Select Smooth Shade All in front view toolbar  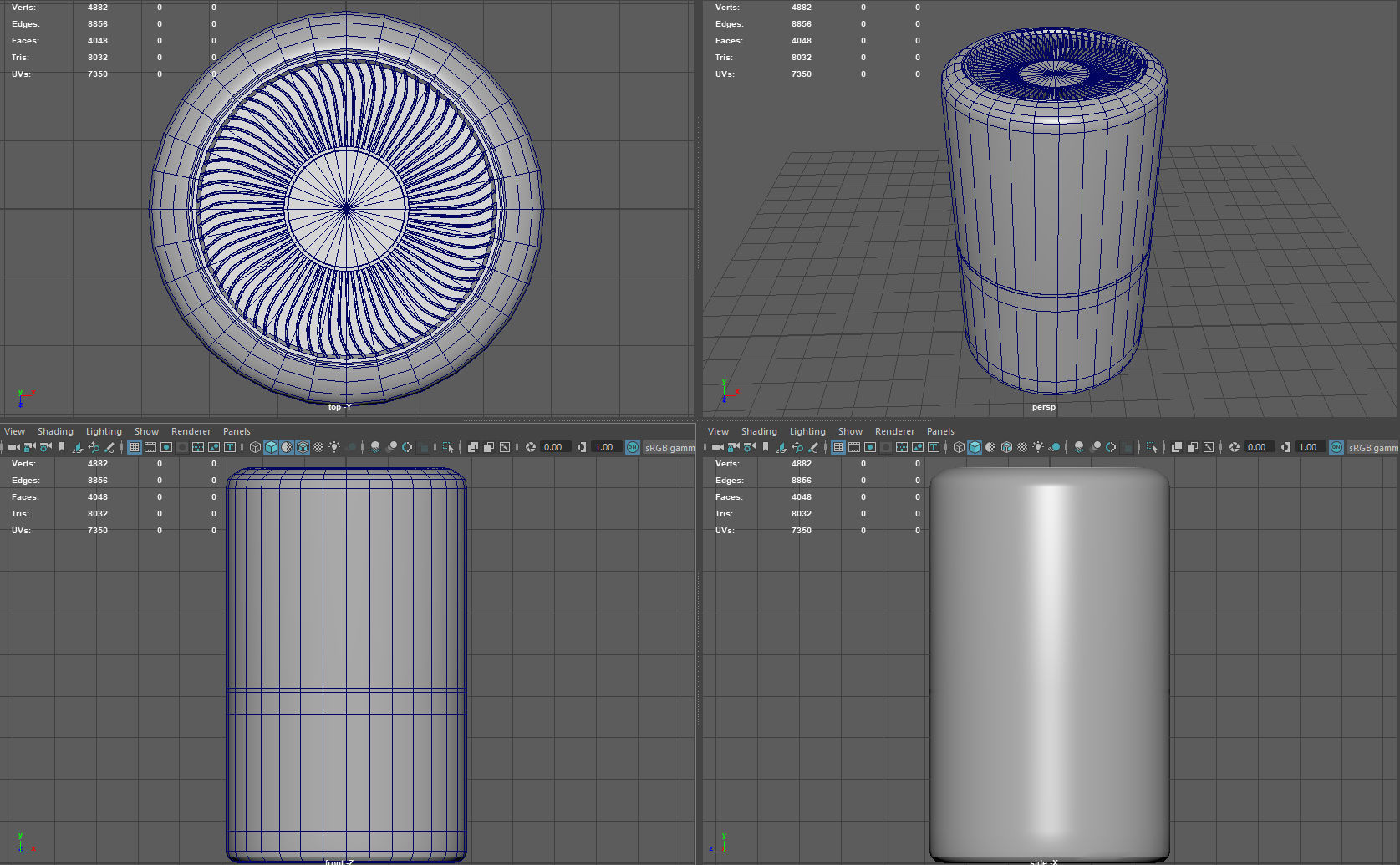click(271, 447)
